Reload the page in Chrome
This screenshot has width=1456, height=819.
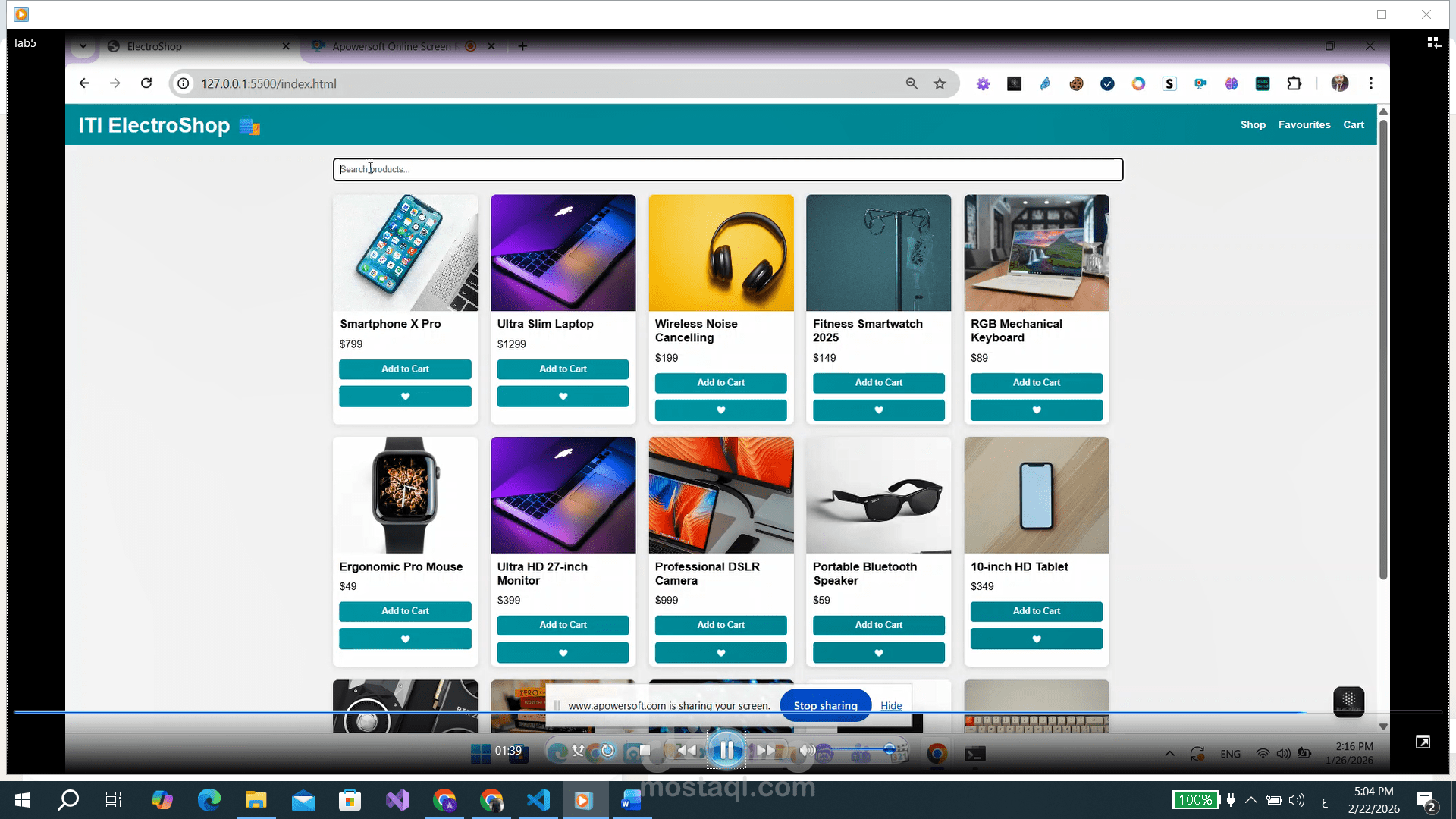pyautogui.click(x=146, y=83)
